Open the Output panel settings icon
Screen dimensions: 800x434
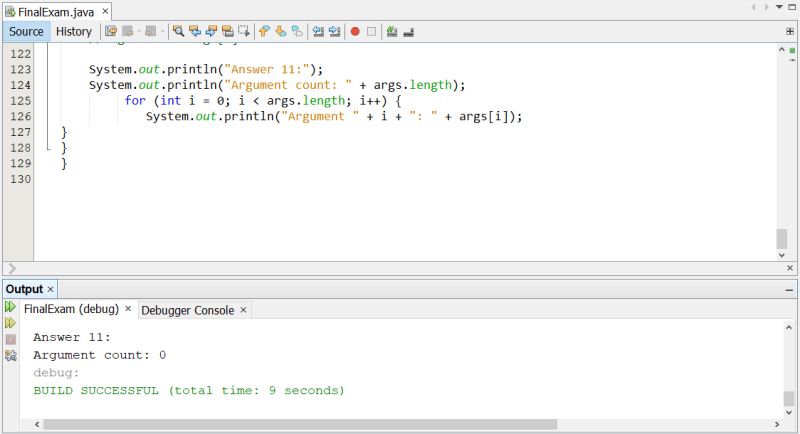[11, 355]
